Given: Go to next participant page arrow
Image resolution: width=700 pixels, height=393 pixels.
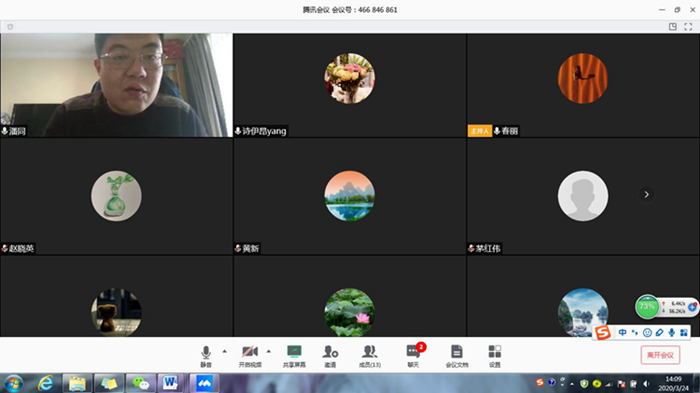Looking at the screenshot, I should point(646,194).
